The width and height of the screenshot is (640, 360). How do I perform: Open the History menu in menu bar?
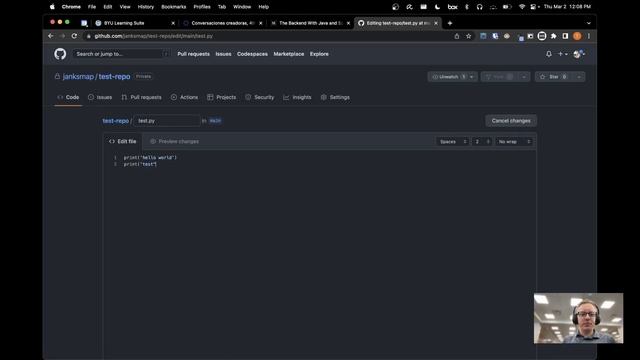pyautogui.click(x=146, y=7)
